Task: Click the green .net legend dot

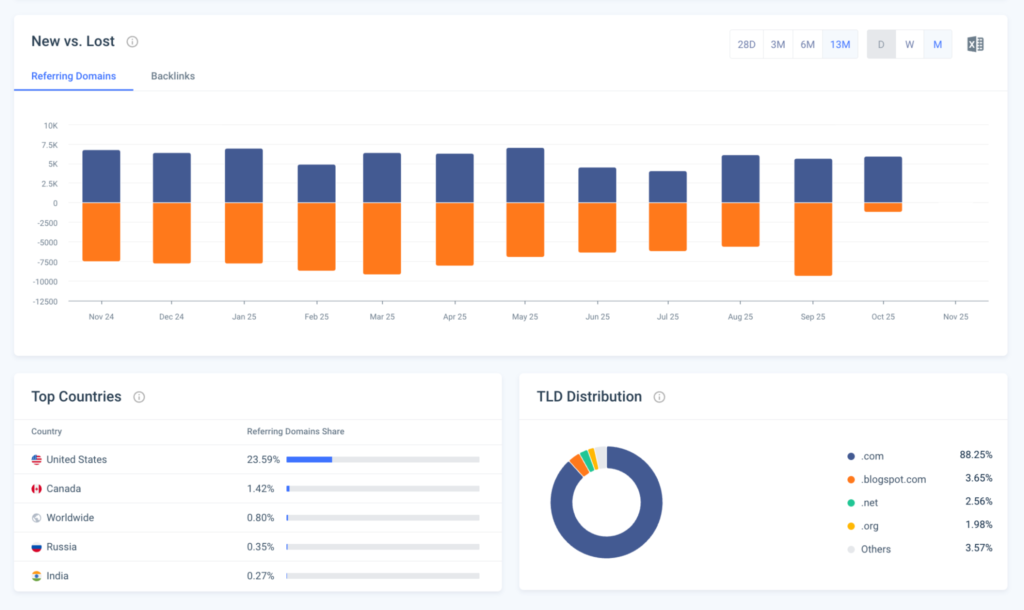Action: coord(852,502)
